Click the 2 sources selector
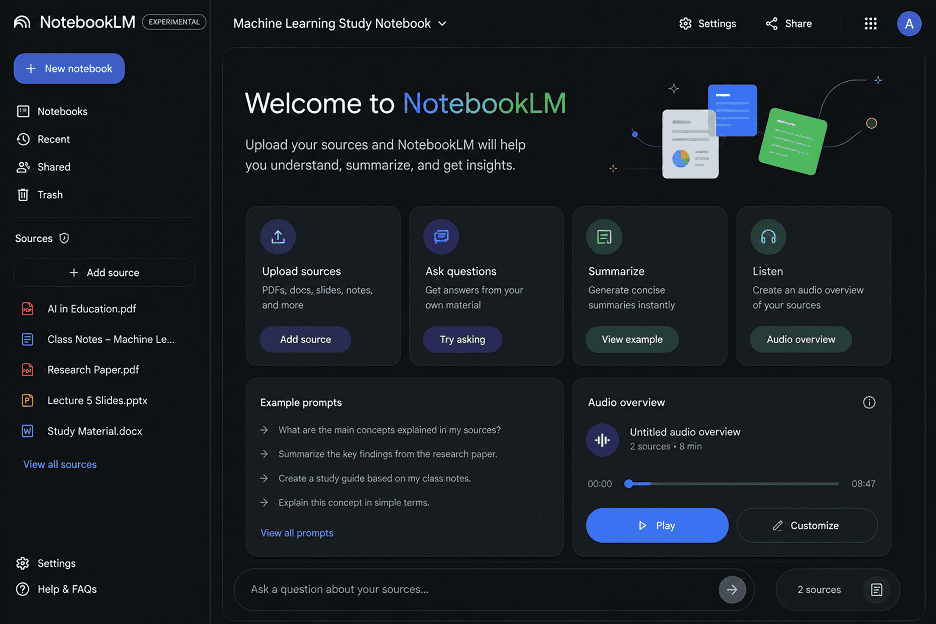Image resolution: width=936 pixels, height=624 pixels. click(838, 589)
